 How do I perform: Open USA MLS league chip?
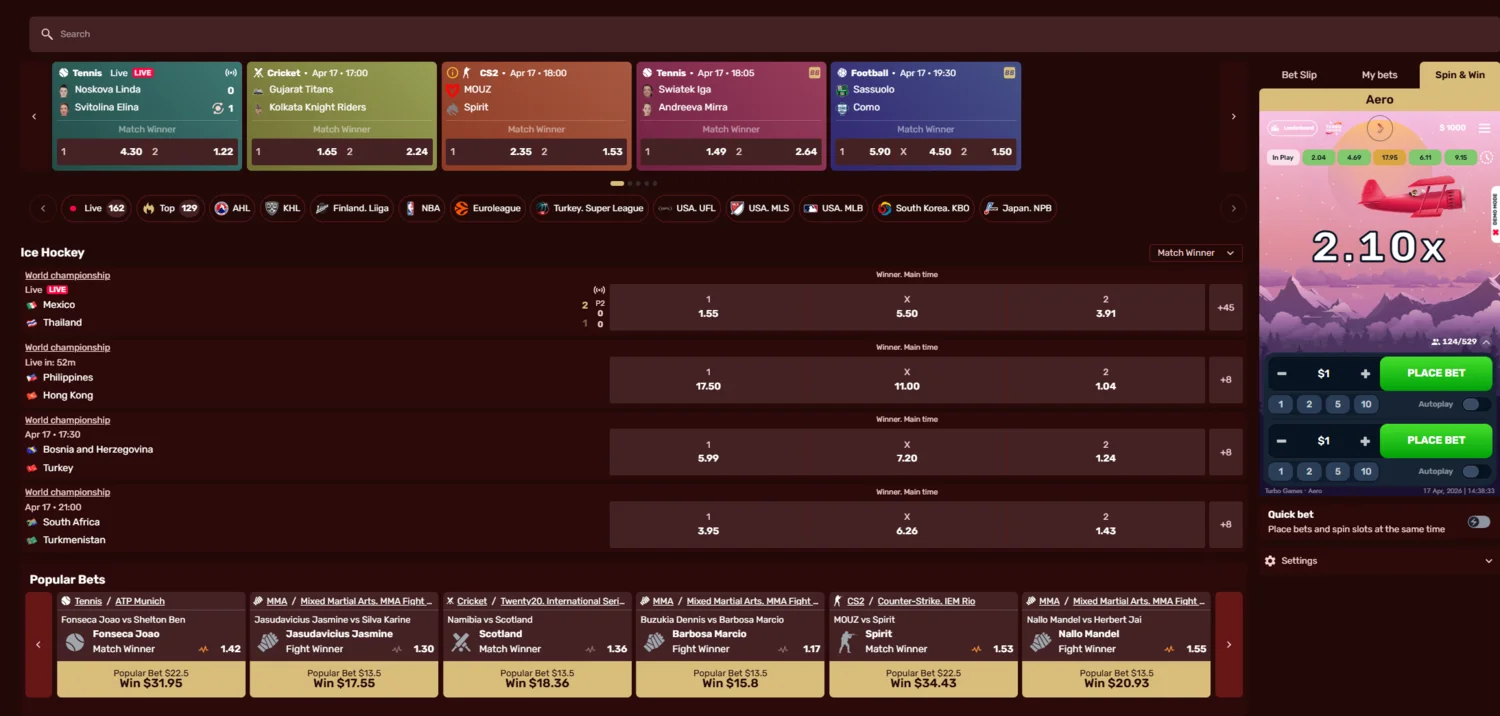click(760, 208)
